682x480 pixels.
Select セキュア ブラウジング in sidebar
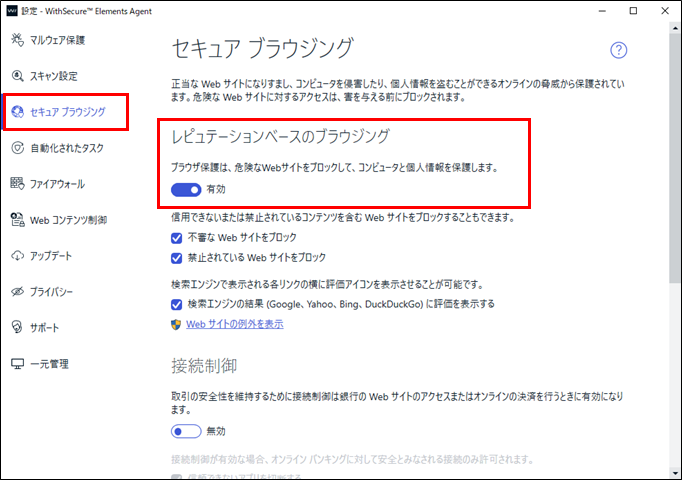(x=67, y=112)
